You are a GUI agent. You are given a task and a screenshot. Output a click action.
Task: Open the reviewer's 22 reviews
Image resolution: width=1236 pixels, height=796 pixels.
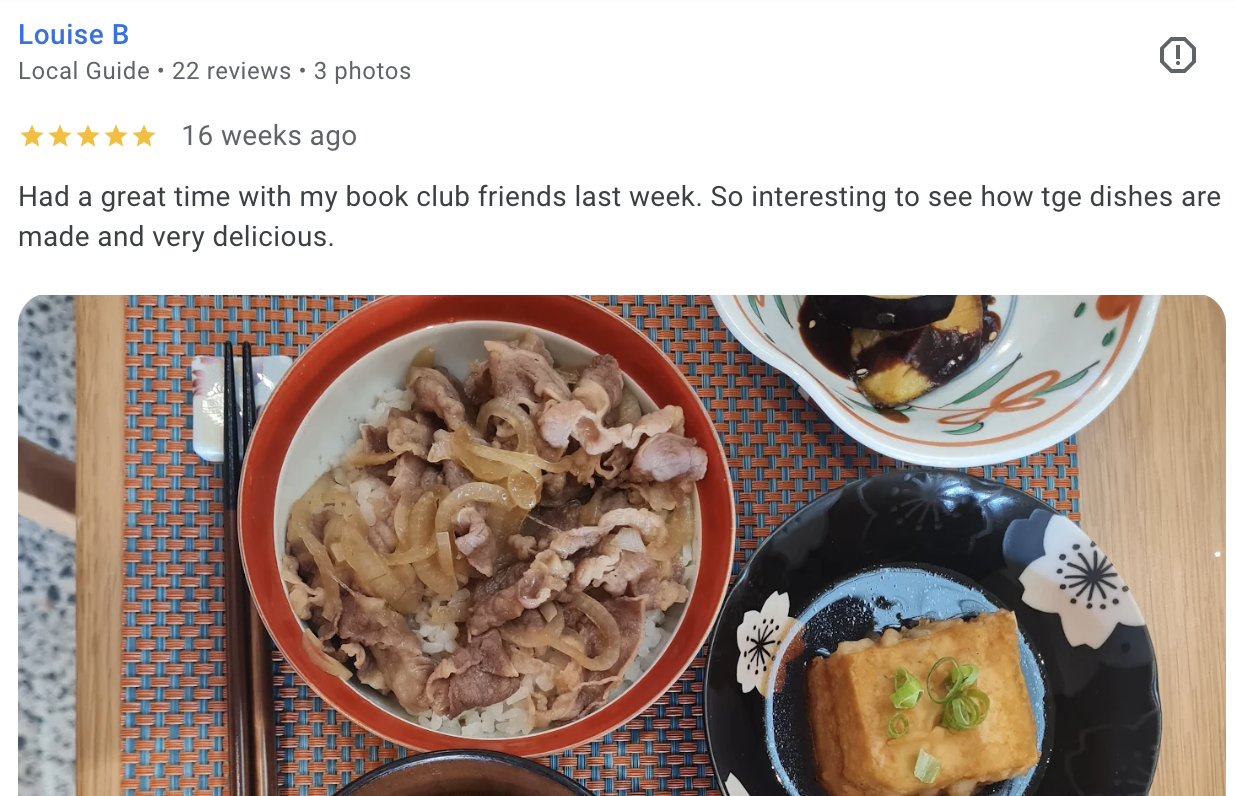(x=231, y=71)
